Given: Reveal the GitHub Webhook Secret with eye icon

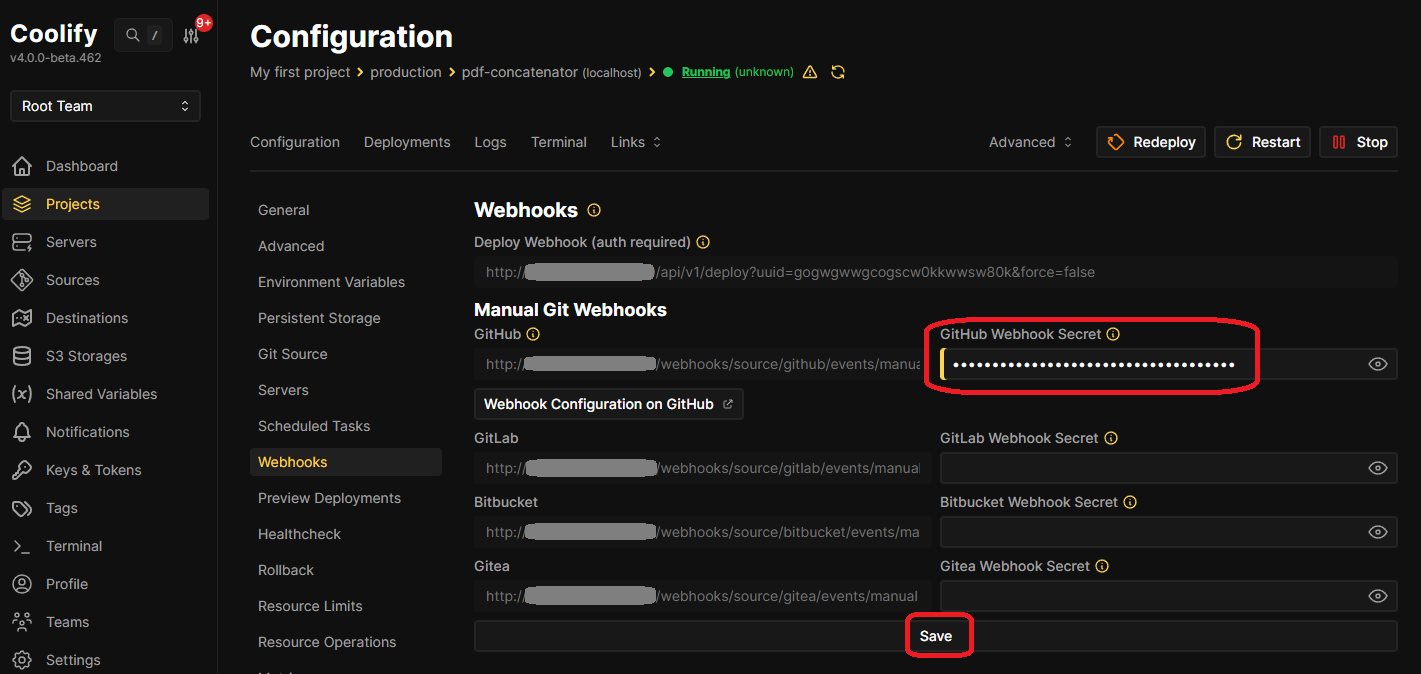Looking at the screenshot, I should (x=1378, y=364).
